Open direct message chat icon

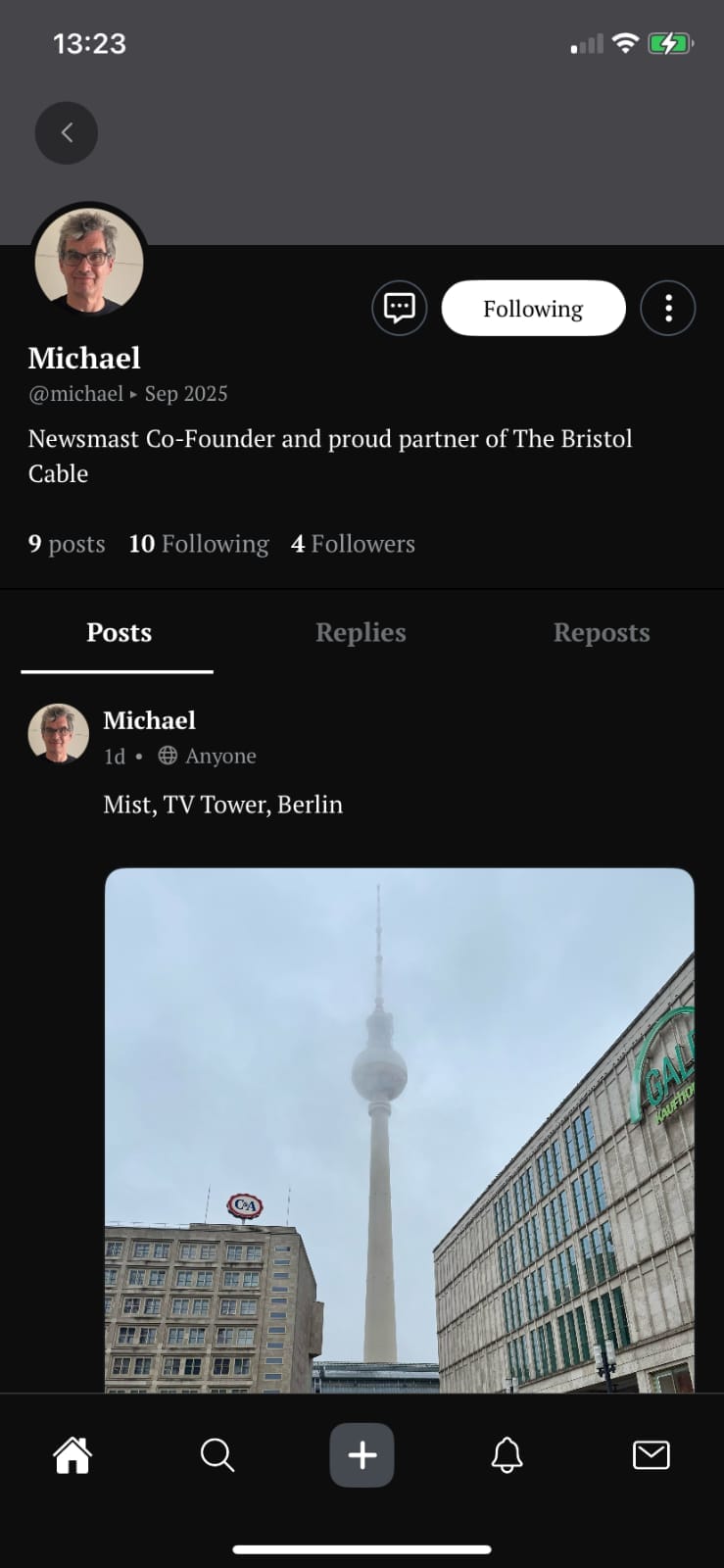tap(399, 309)
